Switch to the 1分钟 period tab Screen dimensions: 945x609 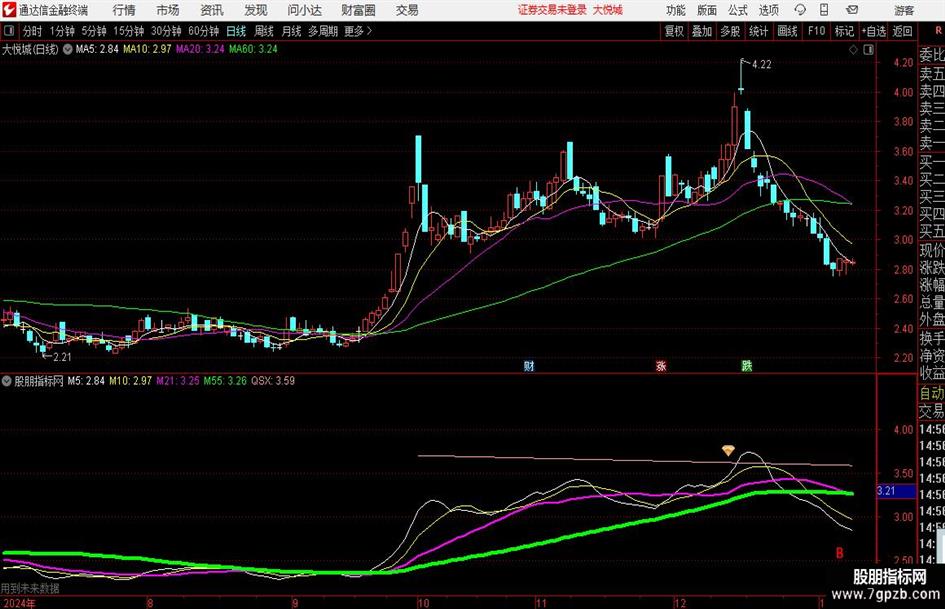(61, 31)
